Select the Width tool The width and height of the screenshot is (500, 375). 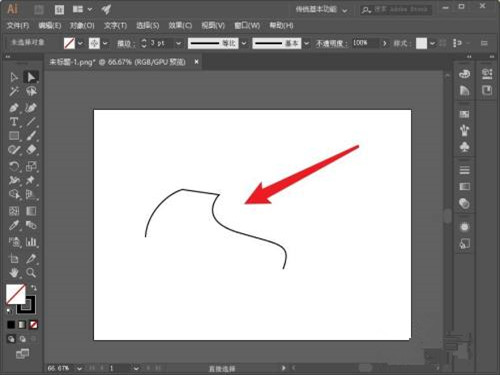14,180
